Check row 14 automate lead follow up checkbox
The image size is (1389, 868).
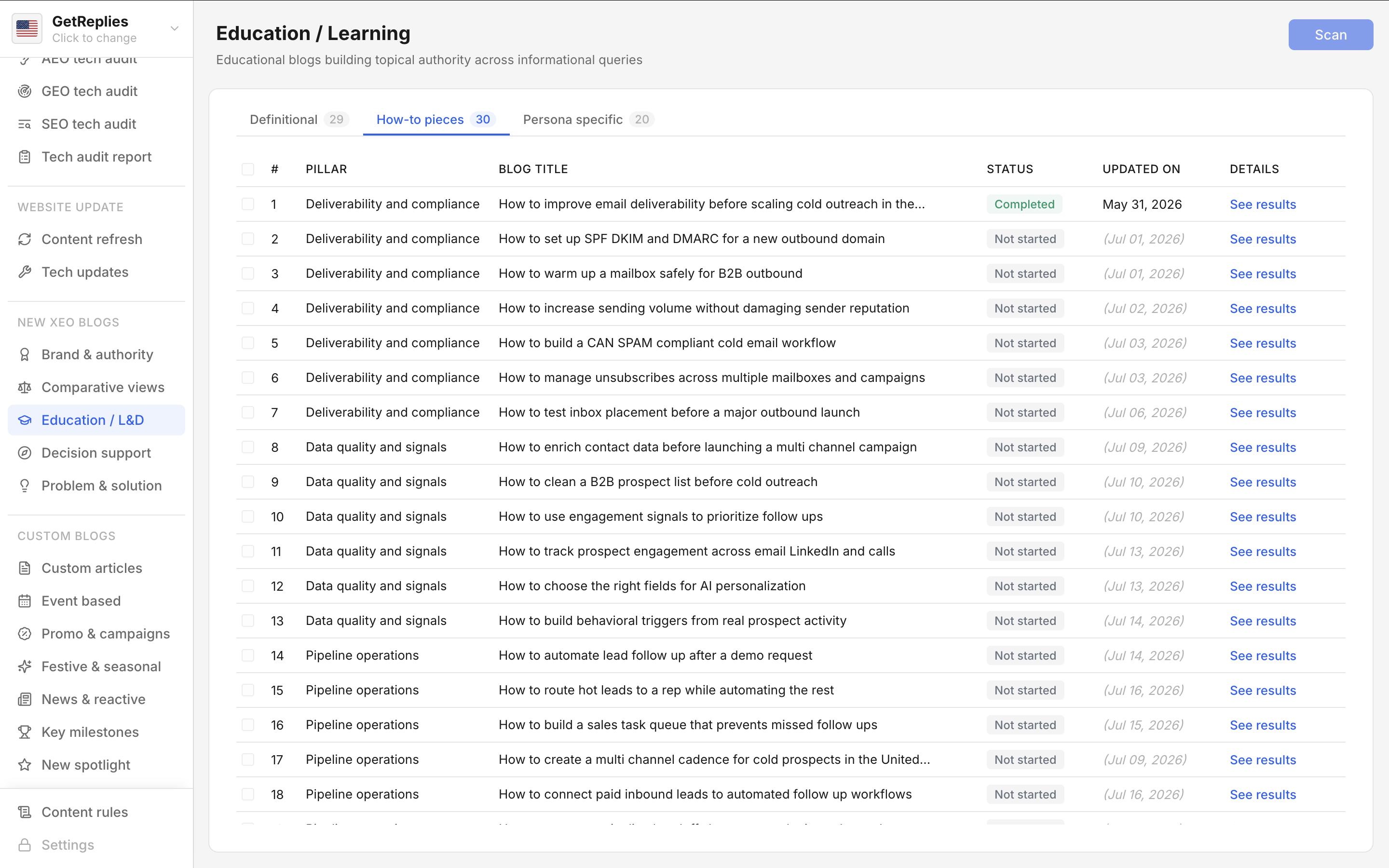(x=248, y=656)
